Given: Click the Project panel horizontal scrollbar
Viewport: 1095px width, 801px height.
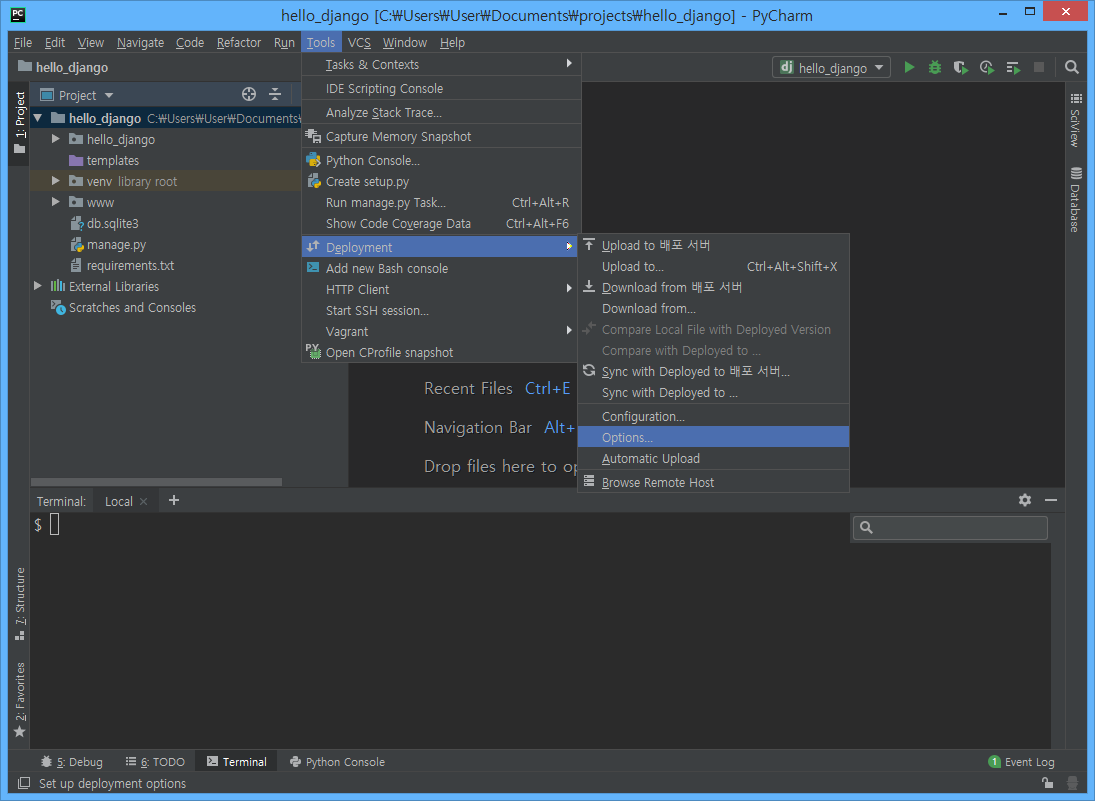Looking at the screenshot, I should (156, 482).
